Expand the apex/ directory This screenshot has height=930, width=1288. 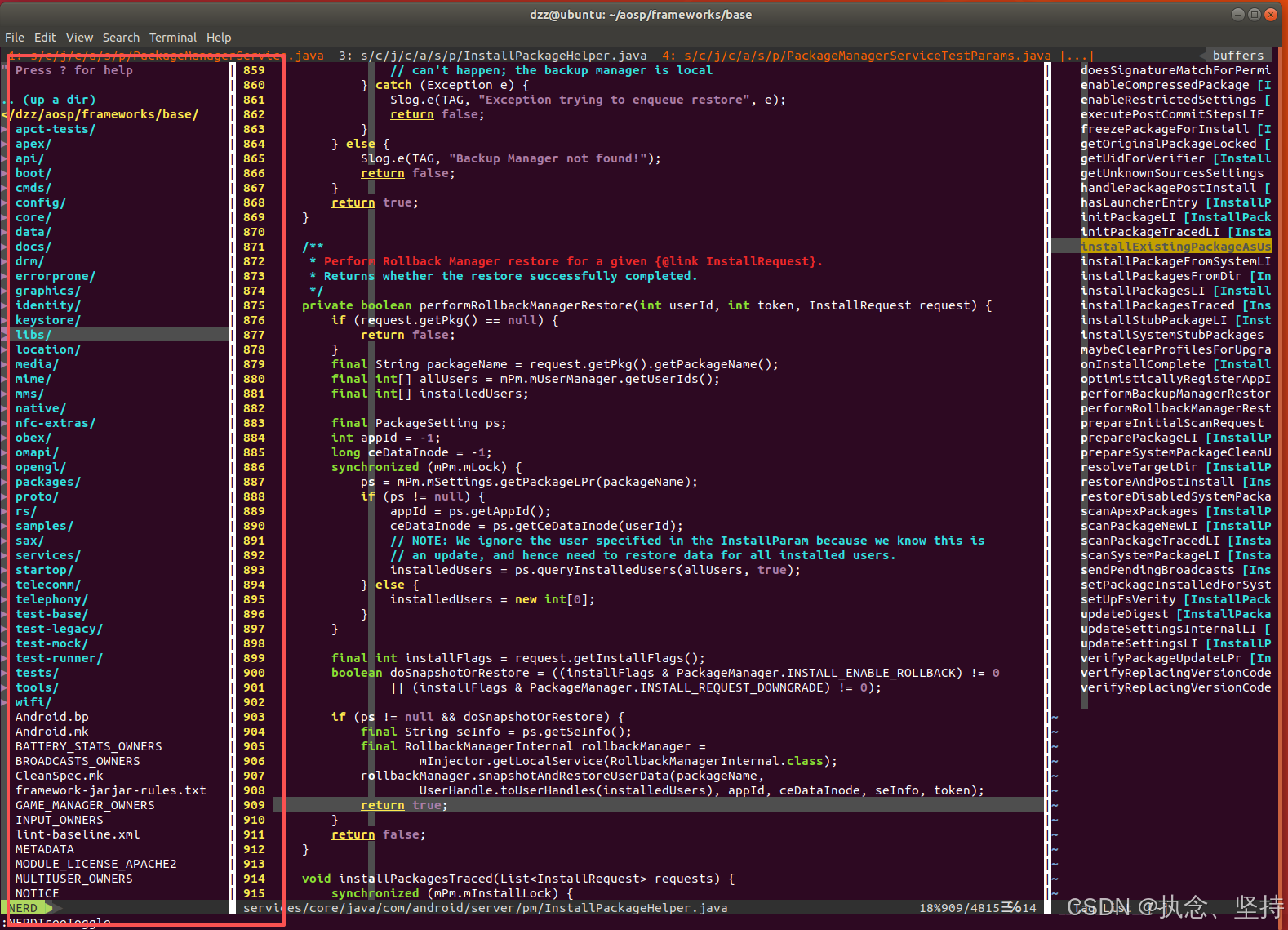coord(33,144)
